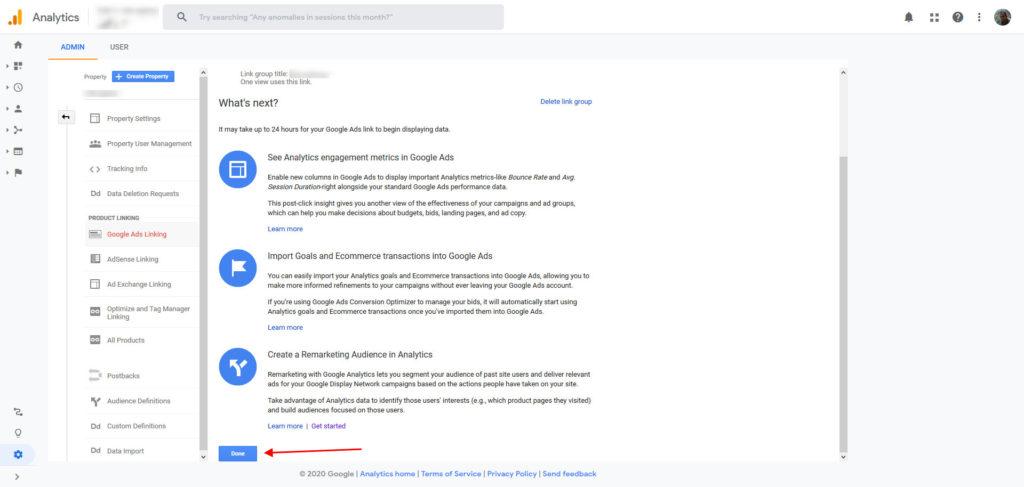
Task: Open the Privacy Policy footer link
Action: (x=512, y=474)
